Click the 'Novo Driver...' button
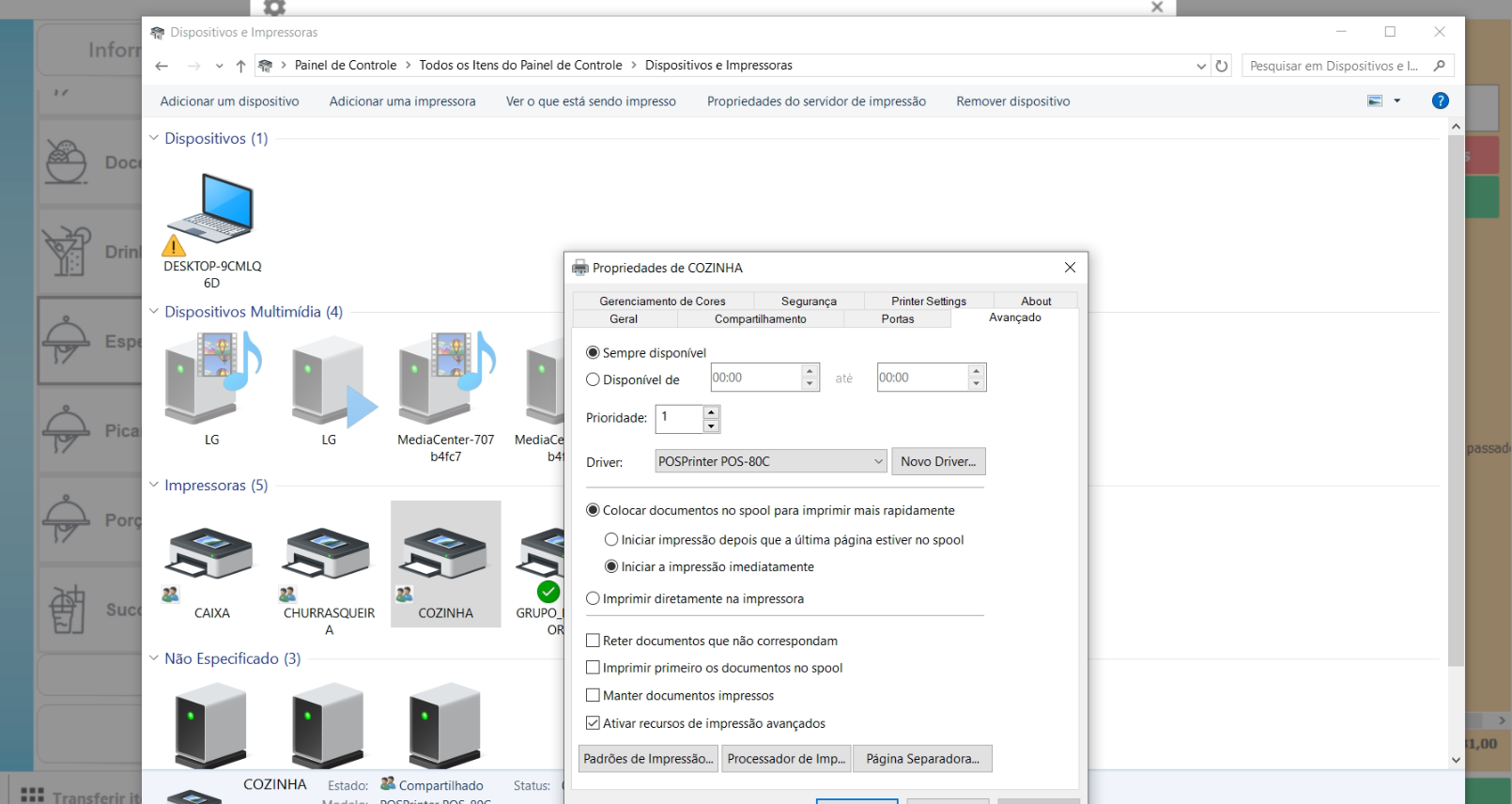 937,462
